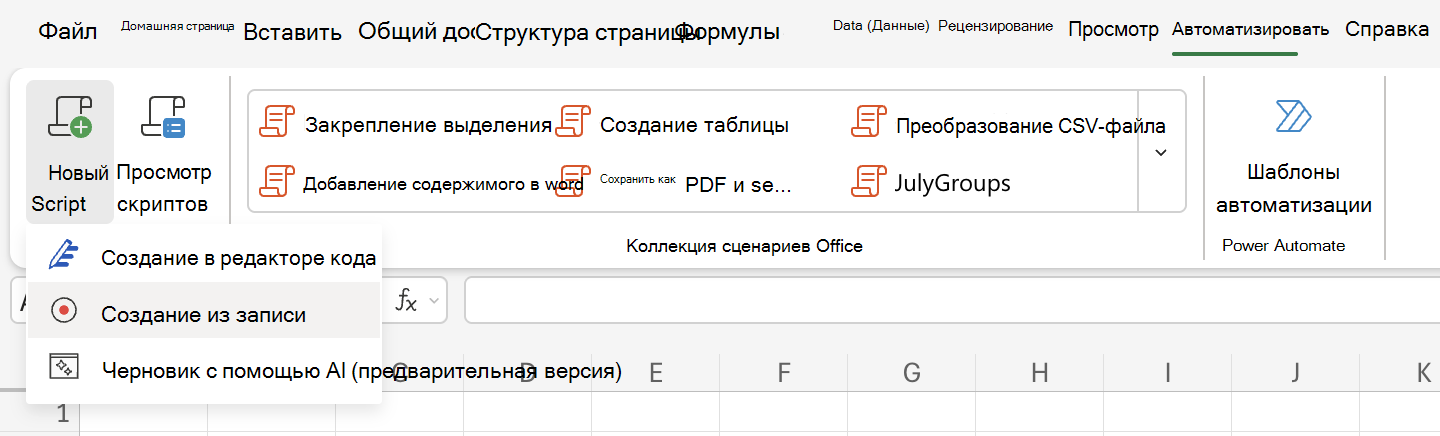The width and height of the screenshot is (1440, 436).
Task: Select Создание в редакторе кода option
Action: 204,258
